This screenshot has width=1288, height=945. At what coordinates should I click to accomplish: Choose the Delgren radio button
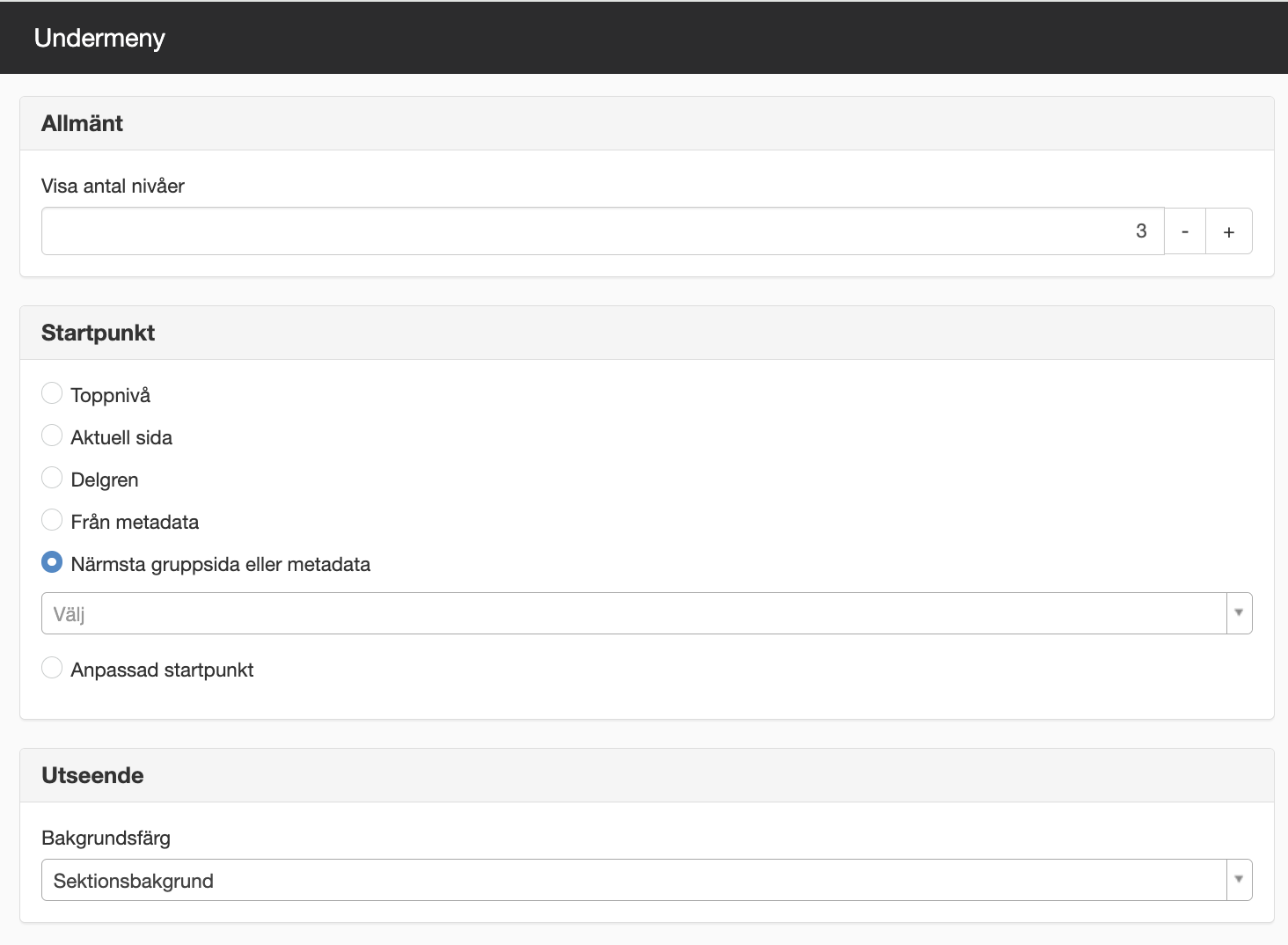coord(52,478)
